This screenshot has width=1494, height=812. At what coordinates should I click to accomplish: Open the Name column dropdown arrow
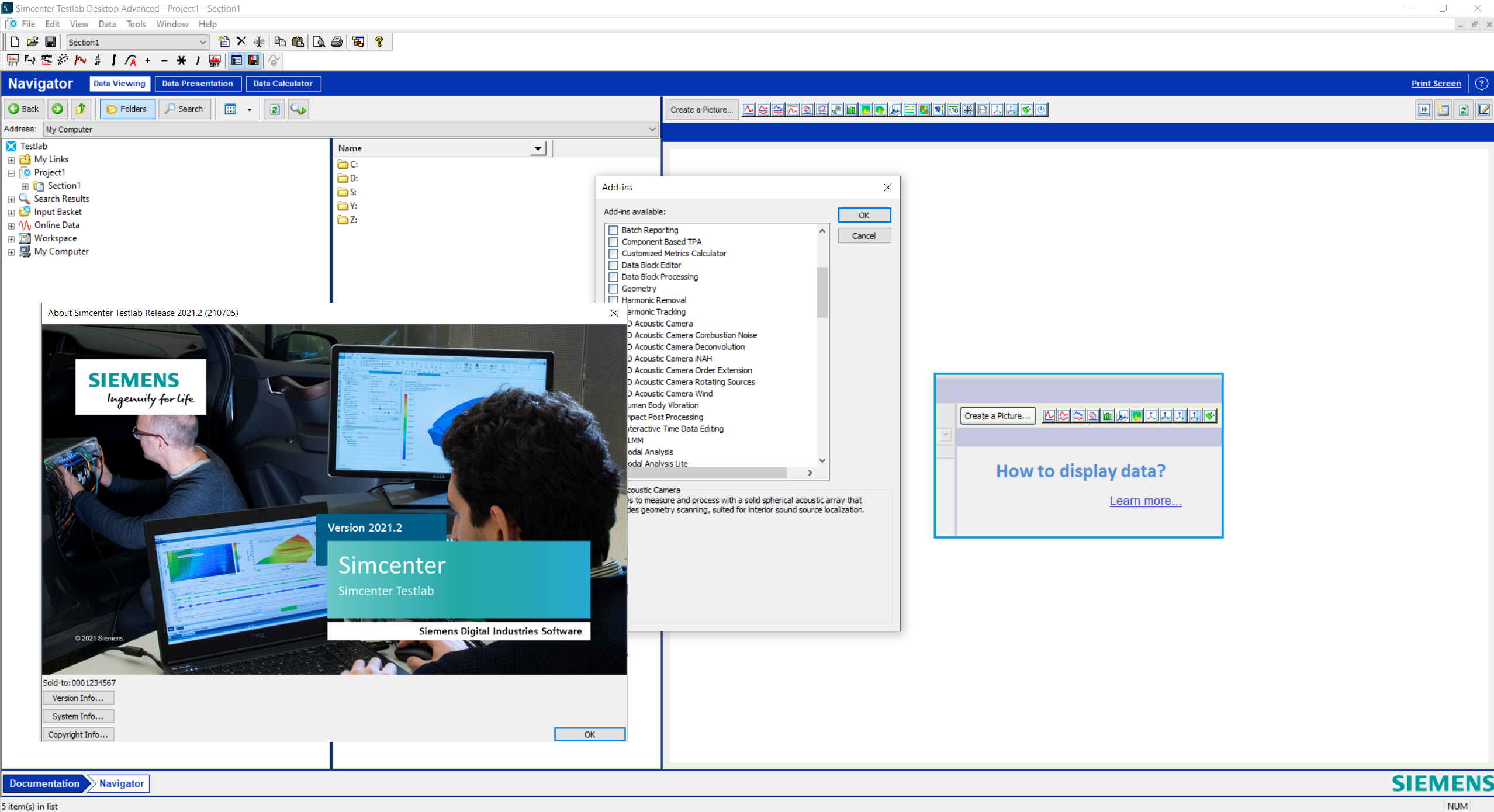pyautogui.click(x=538, y=148)
